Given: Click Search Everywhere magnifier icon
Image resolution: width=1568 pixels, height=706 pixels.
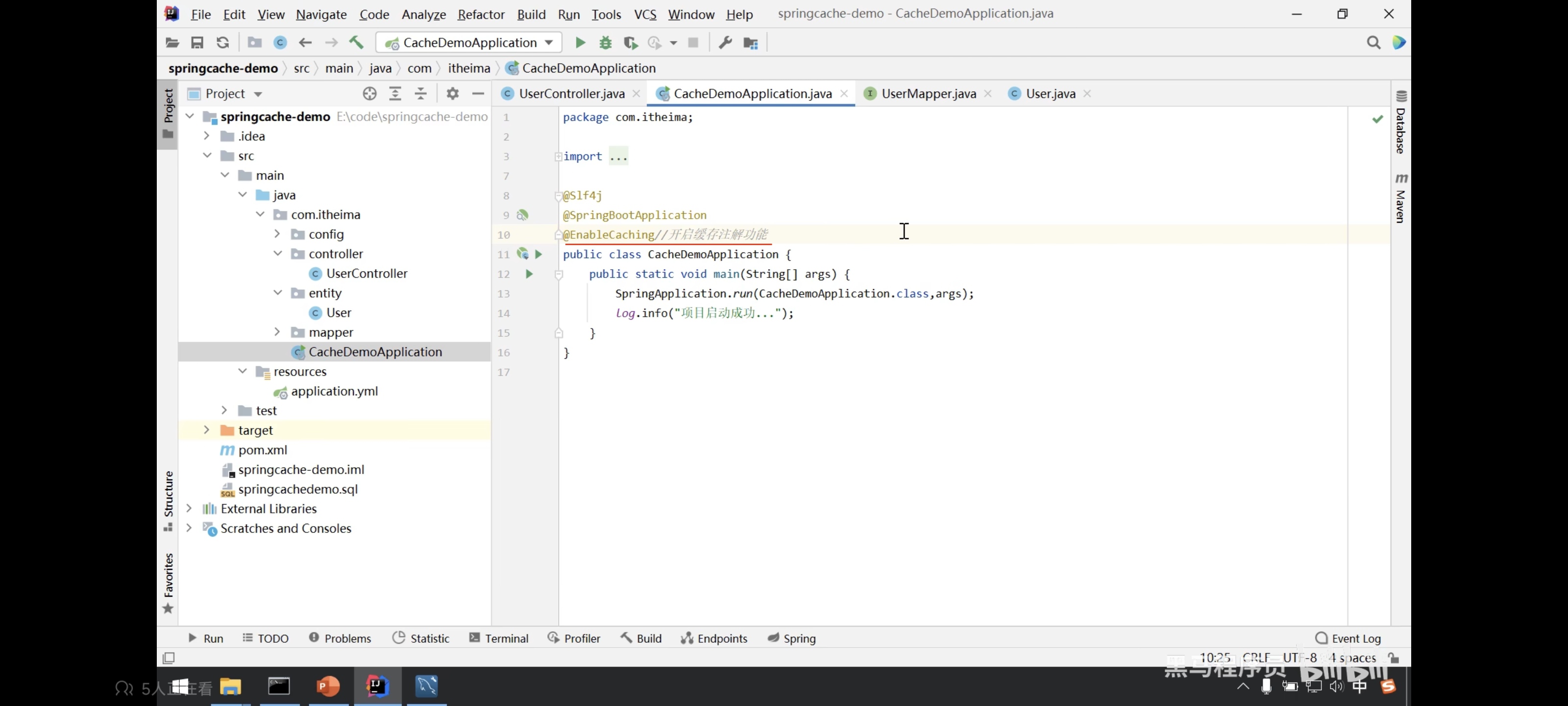Looking at the screenshot, I should click(x=1373, y=43).
